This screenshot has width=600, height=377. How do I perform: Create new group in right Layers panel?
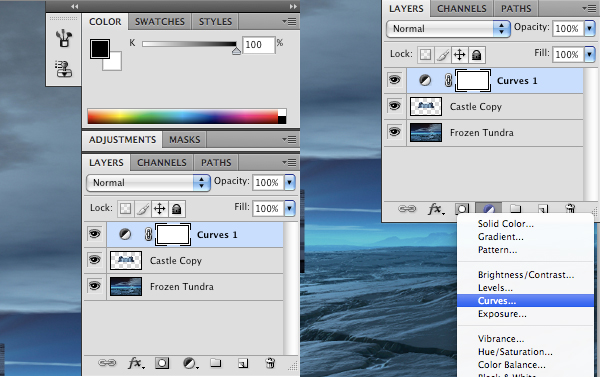pyautogui.click(x=515, y=209)
